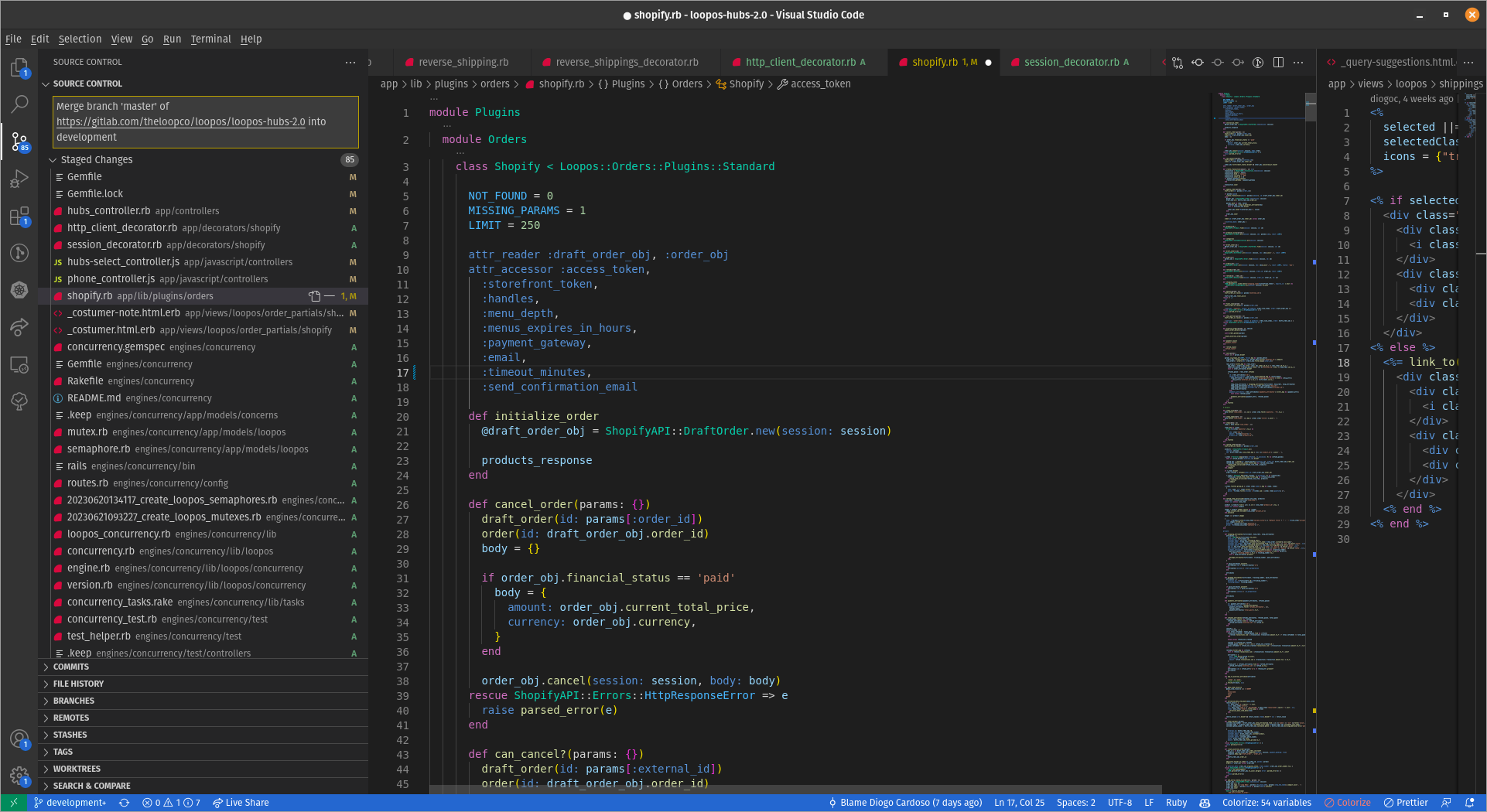Open file icon on shopify.rb staged row

pyautogui.click(x=314, y=296)
